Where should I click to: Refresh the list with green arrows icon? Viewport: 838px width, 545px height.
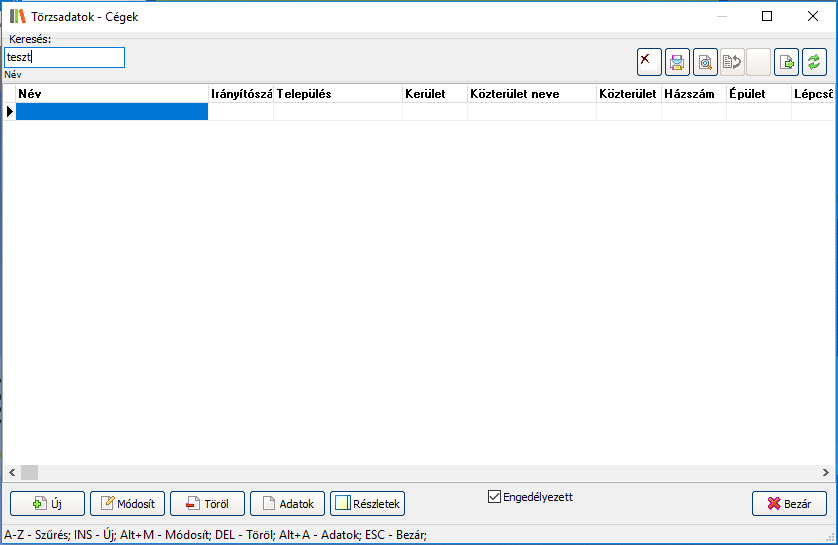pyautogui.click(x=814, y=62)
